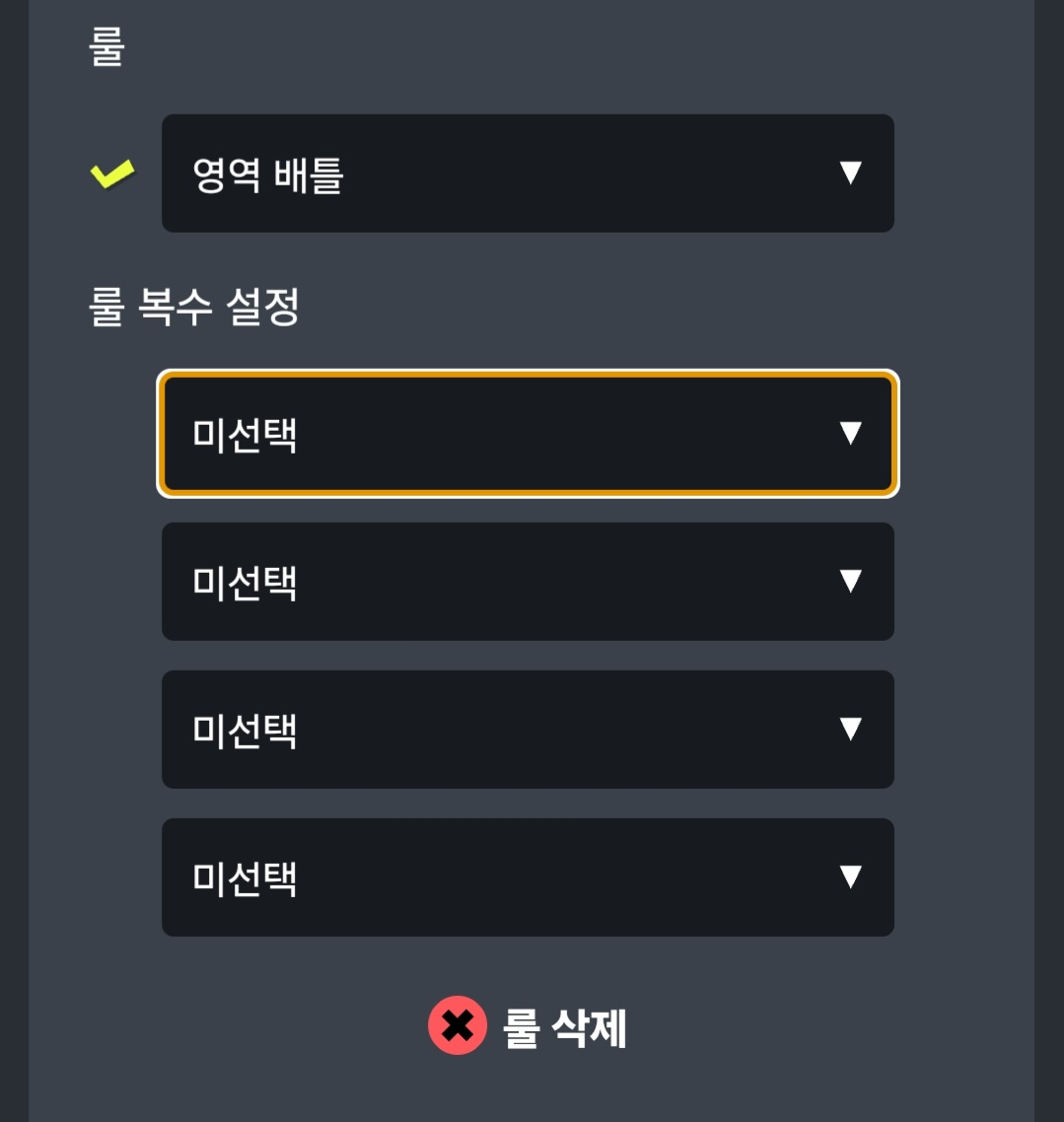The width and height of the screenshot is (1064, 1122).
Task: Click the arrow on the third 미선택 dropdown
Action: point(850,729)
